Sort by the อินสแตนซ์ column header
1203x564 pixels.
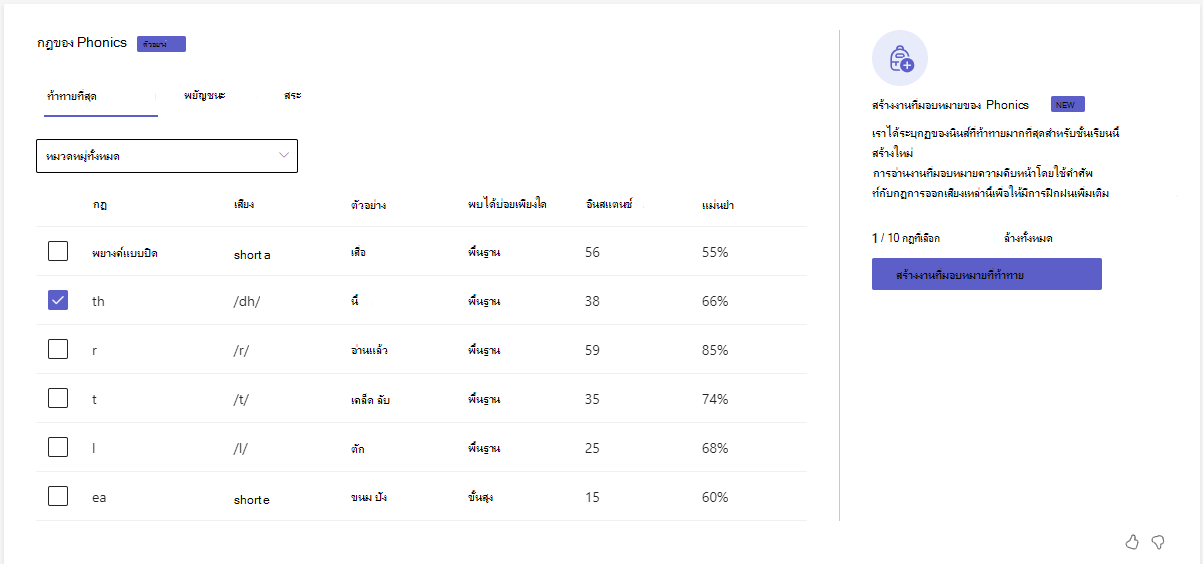coord(609,204)
